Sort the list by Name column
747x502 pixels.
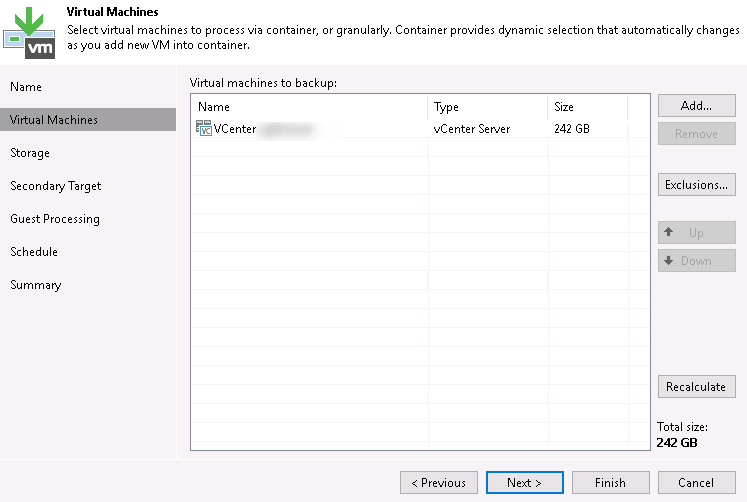pyautogui.click(x=310, y=107)
